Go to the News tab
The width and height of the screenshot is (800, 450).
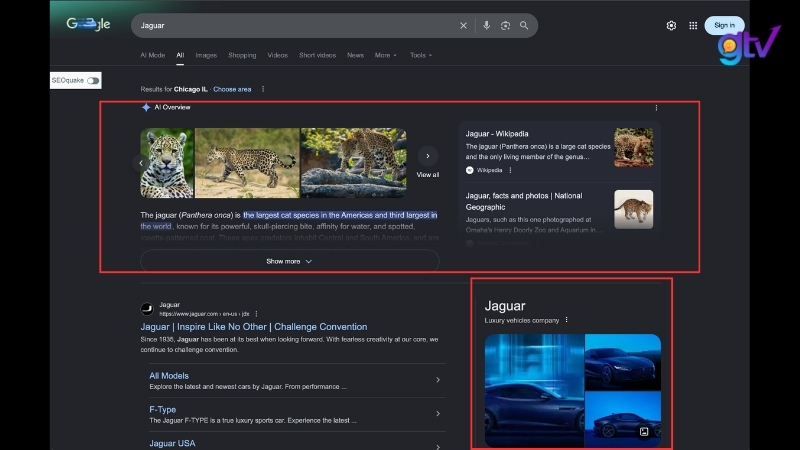(x=356, y=55)
